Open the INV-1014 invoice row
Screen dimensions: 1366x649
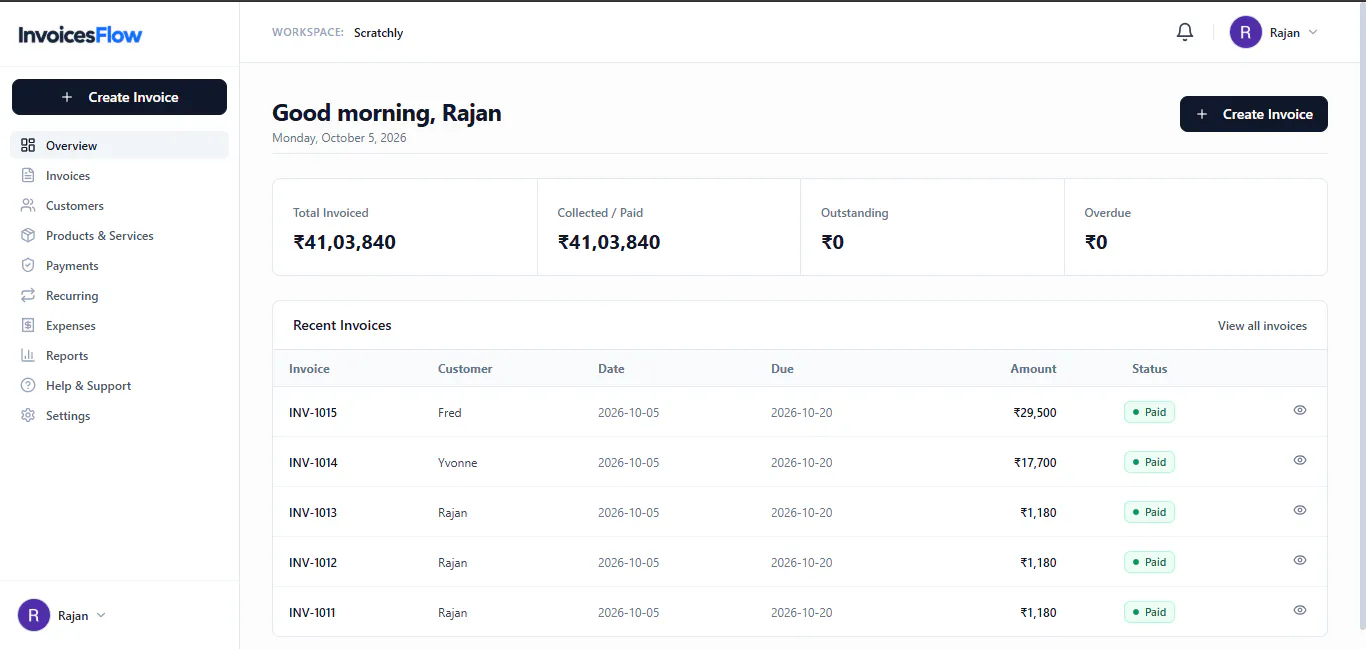point(800,462)
